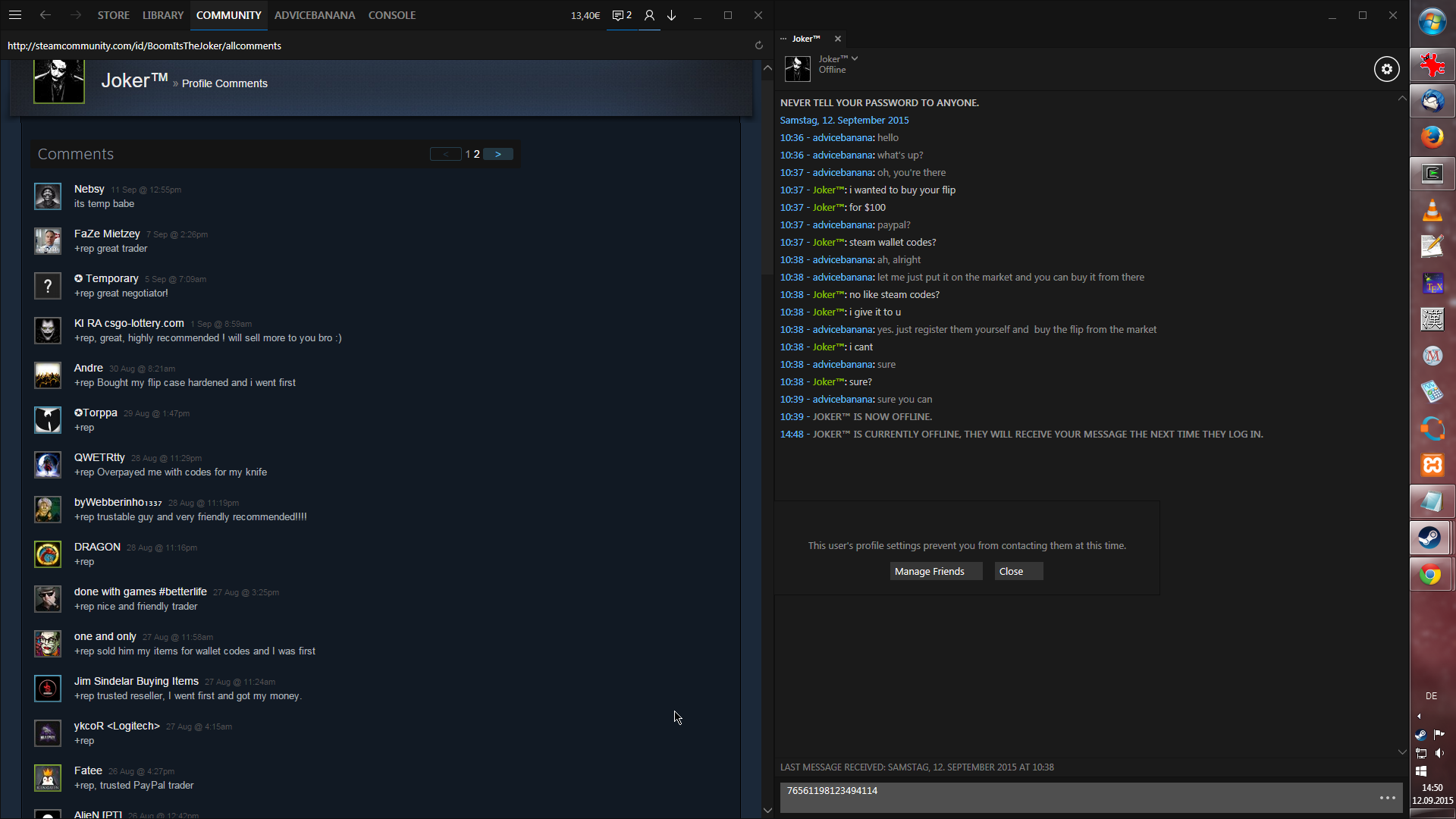This screenshot has width=1456, height=819.
Task: Open the chat notifications icon showing 2
Action: (x=622, y=15)
